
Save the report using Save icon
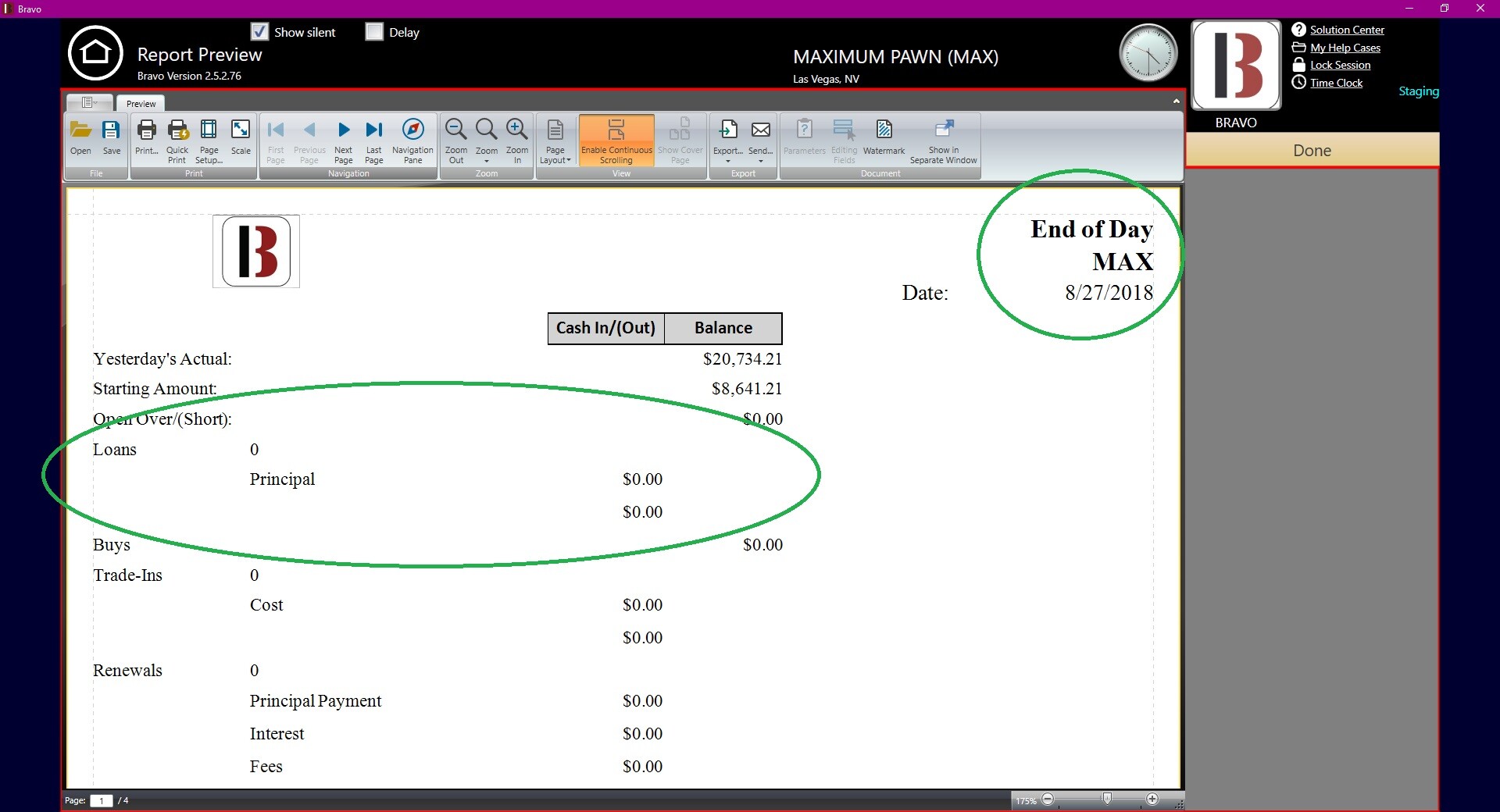(112, 139)
